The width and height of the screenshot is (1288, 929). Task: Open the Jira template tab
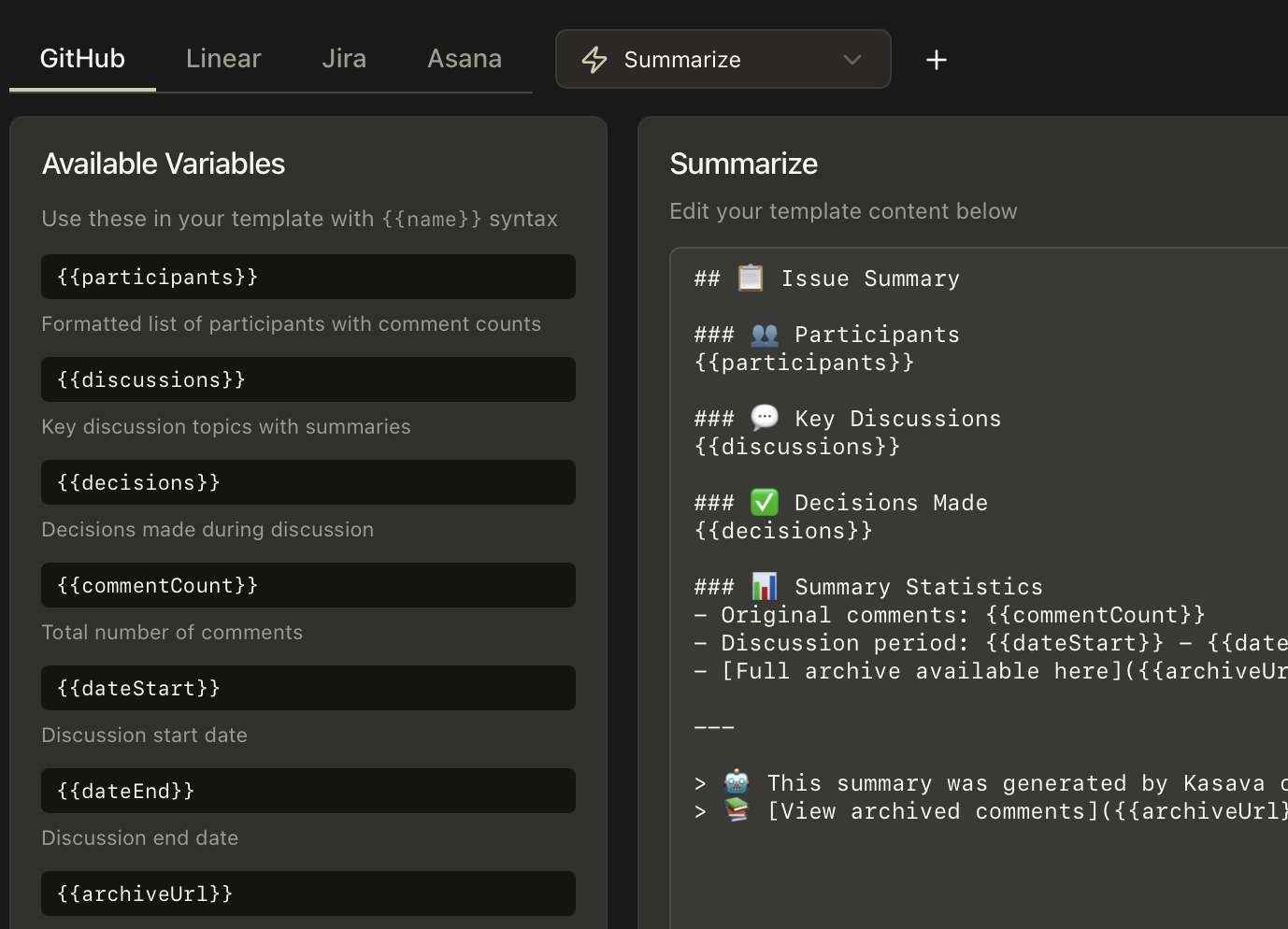[343, 58]
